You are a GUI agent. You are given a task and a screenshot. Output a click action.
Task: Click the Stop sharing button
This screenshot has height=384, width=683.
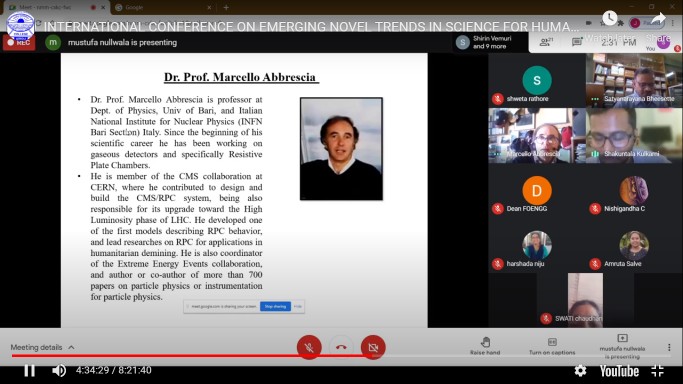point(275,307)
